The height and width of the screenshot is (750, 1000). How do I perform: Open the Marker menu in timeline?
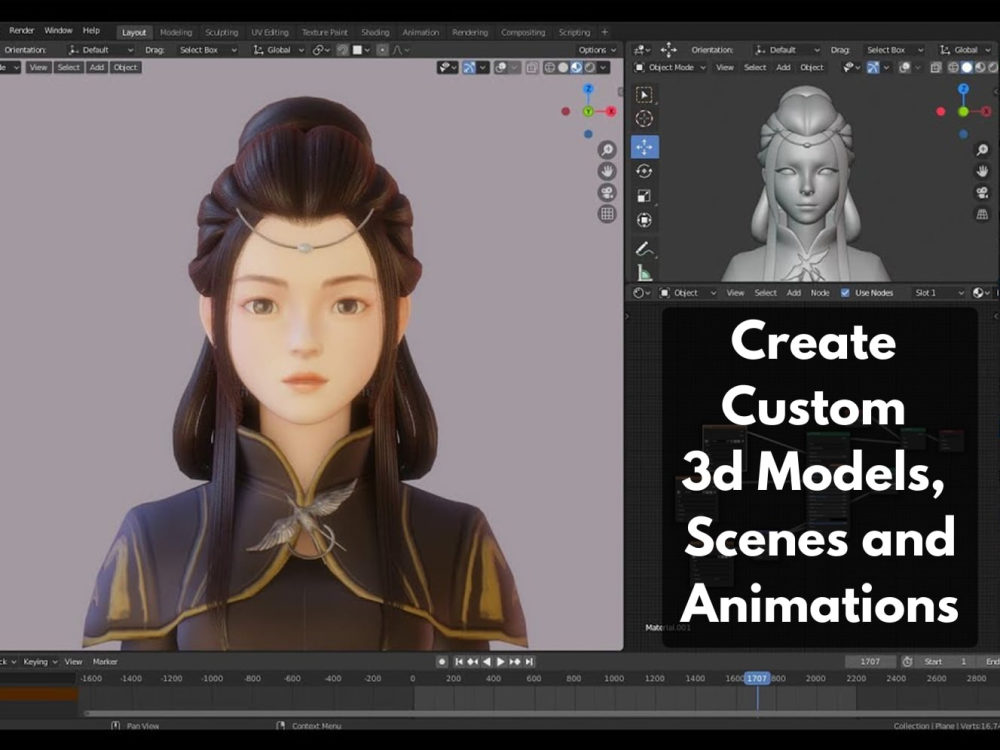click(105, 662)
